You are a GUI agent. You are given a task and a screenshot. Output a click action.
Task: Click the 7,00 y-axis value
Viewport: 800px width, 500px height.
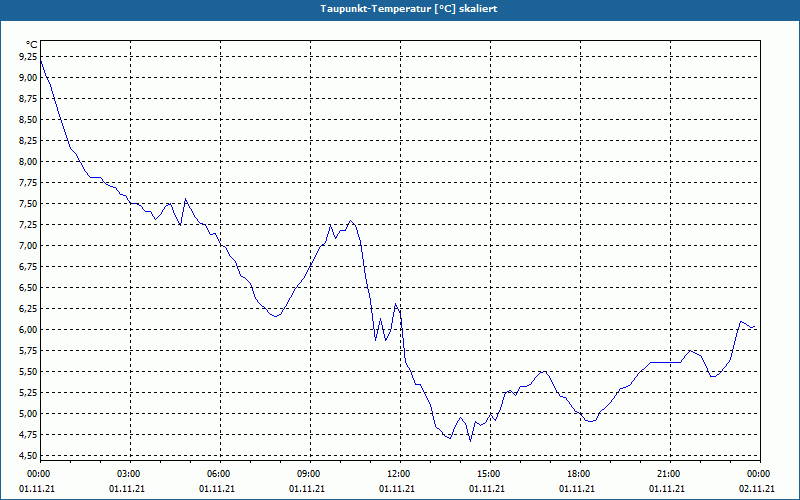28,245
